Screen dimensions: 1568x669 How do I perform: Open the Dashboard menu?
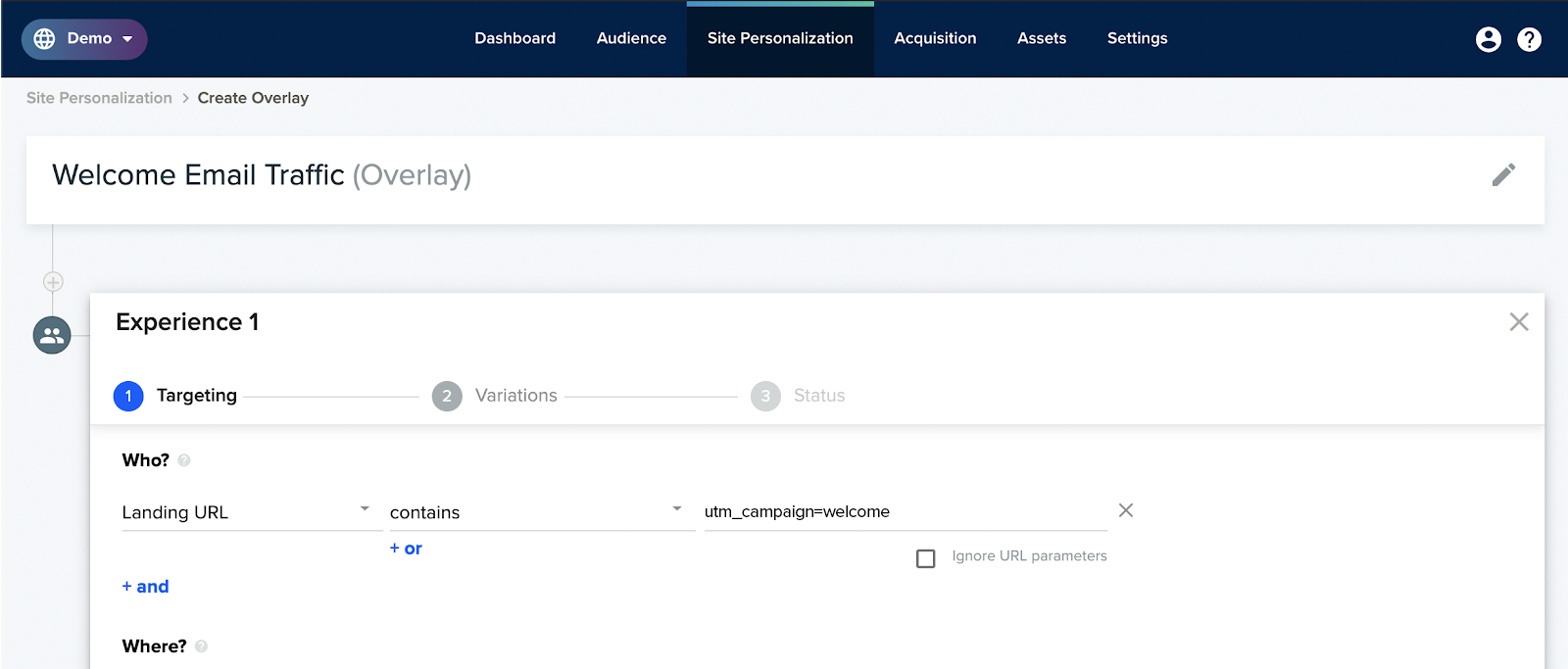[514, 38]
